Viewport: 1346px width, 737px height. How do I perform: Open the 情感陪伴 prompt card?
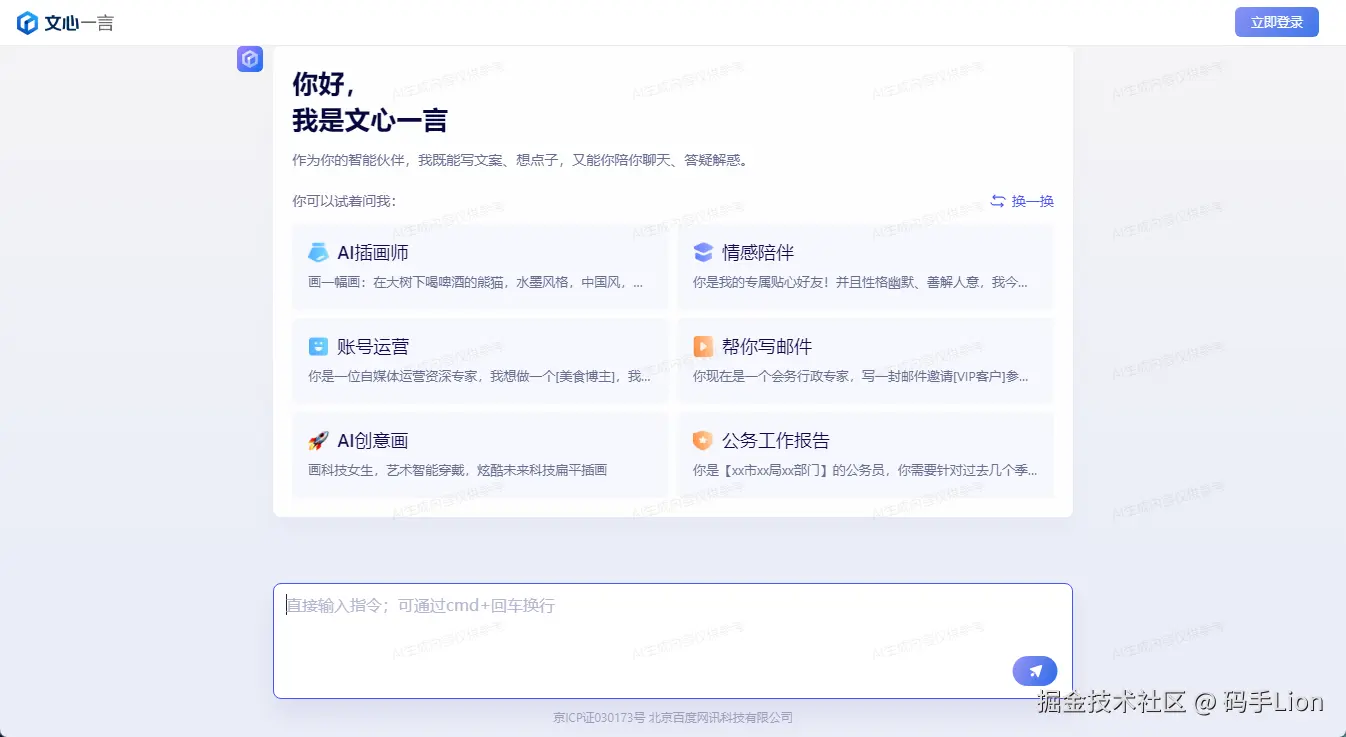(x=865, y=266)
